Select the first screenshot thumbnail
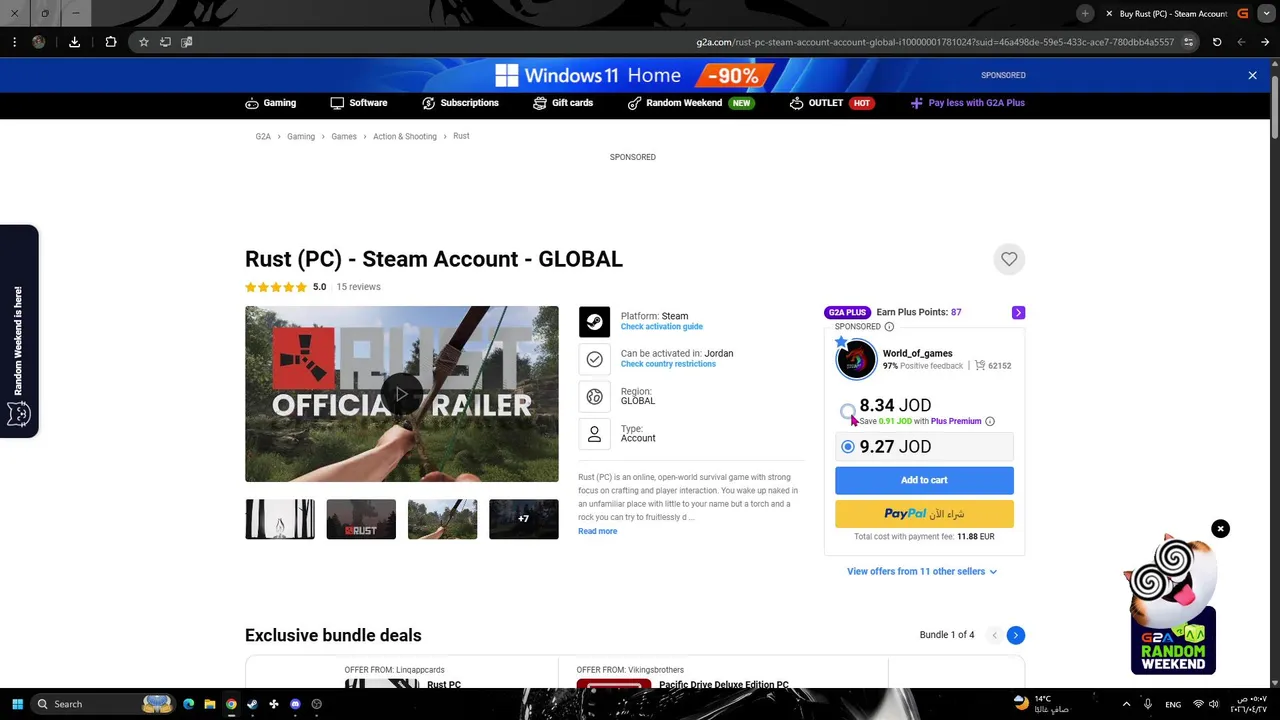Screen dimensions: 1280x720 tap(280, 519)
